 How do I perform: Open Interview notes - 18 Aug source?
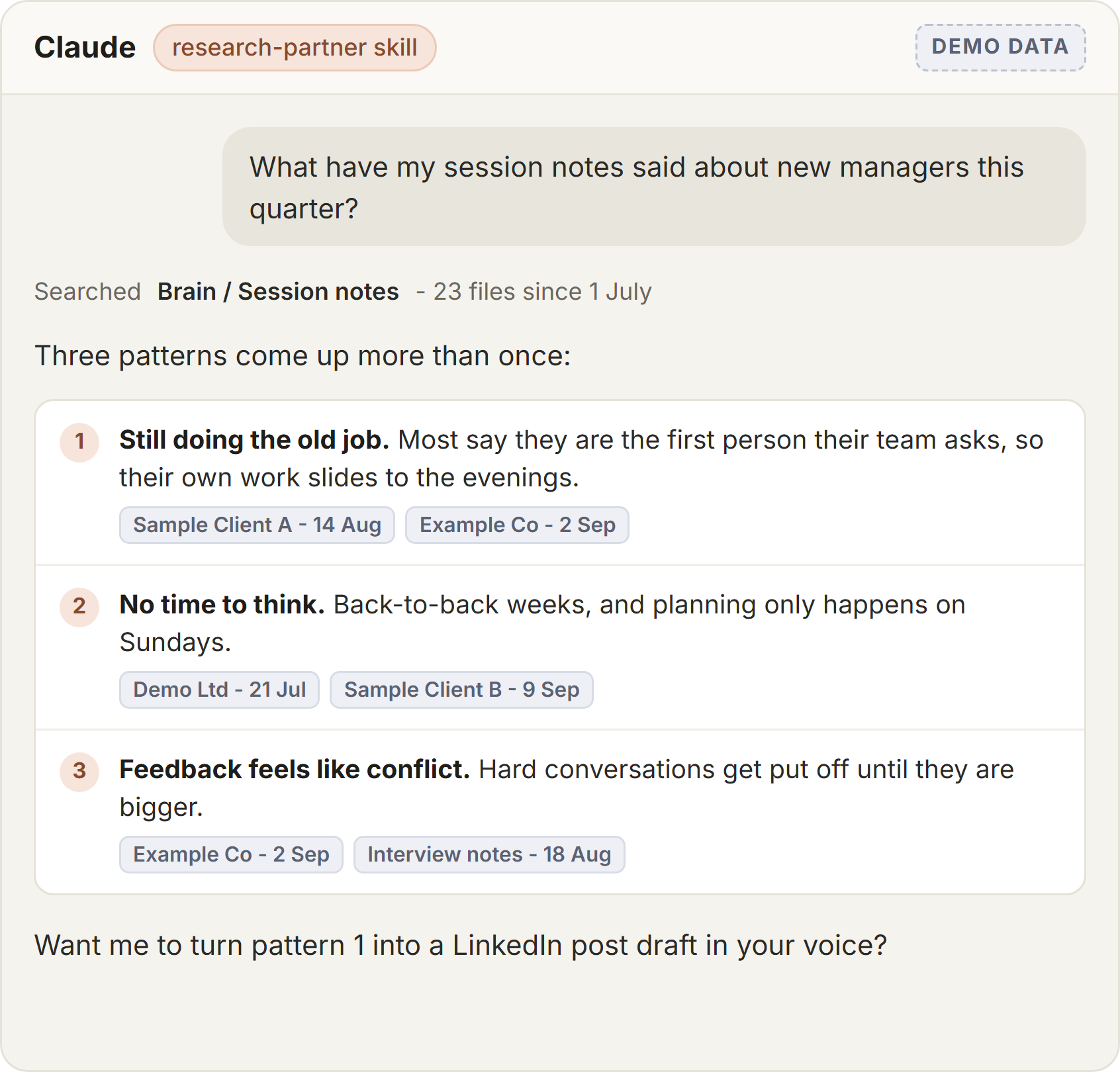point(489,855)
